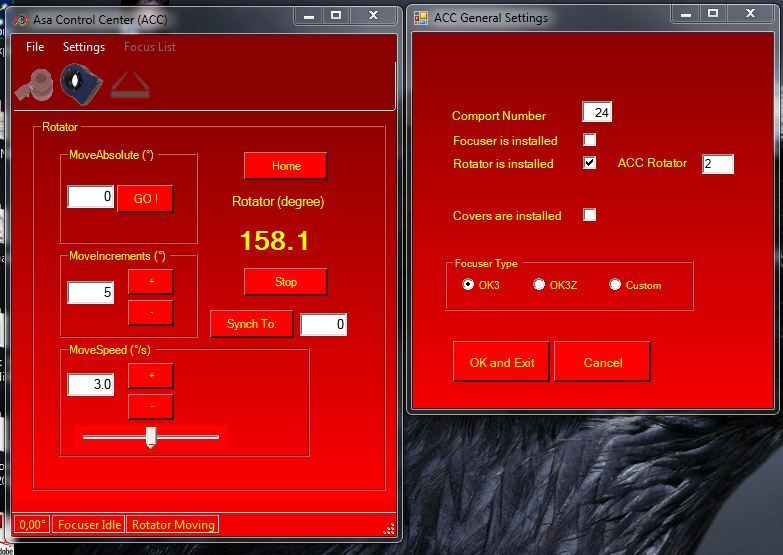The image size is (783, 555).
Task: Confirm settings with OK and Exit
Action: 501,362
